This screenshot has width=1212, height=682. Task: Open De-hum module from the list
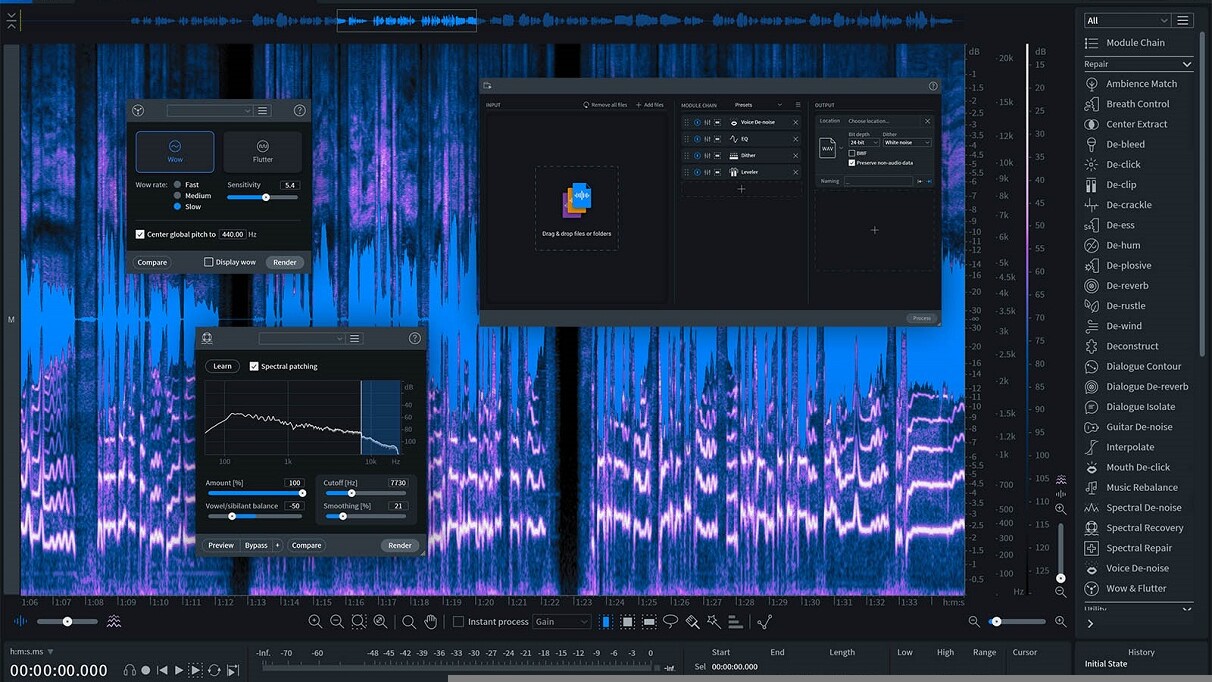tap(1123, 245)
